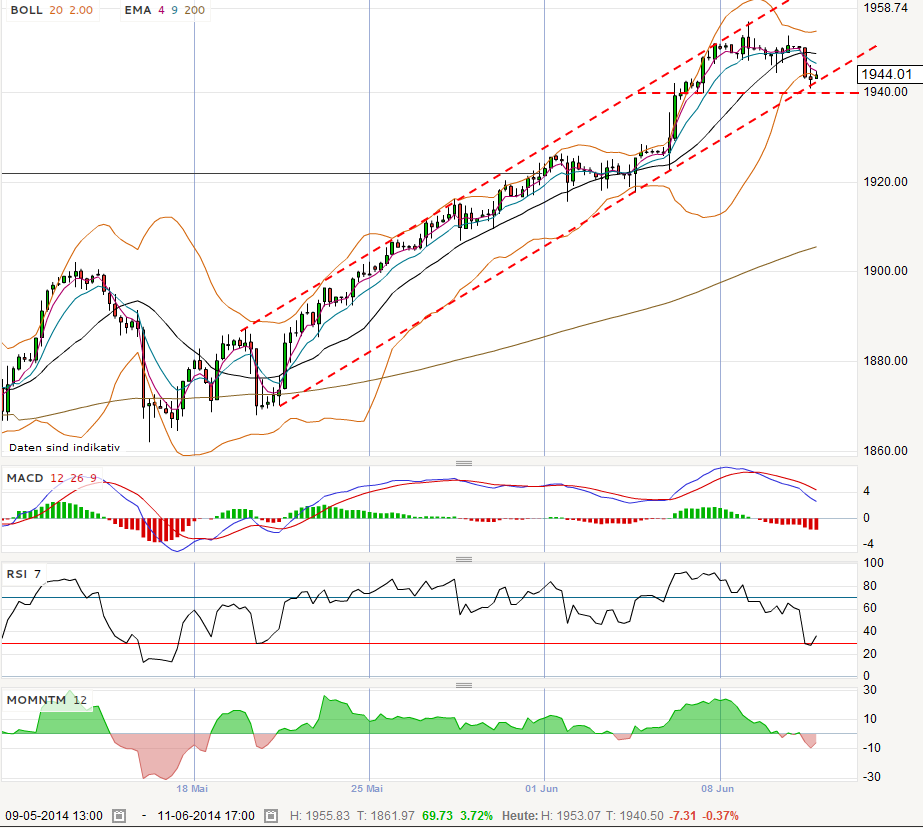The width and height of the screenshot is (923, 828).
Task: Select the MOMNTM 12 indicator label
Action: click(47, 700)
